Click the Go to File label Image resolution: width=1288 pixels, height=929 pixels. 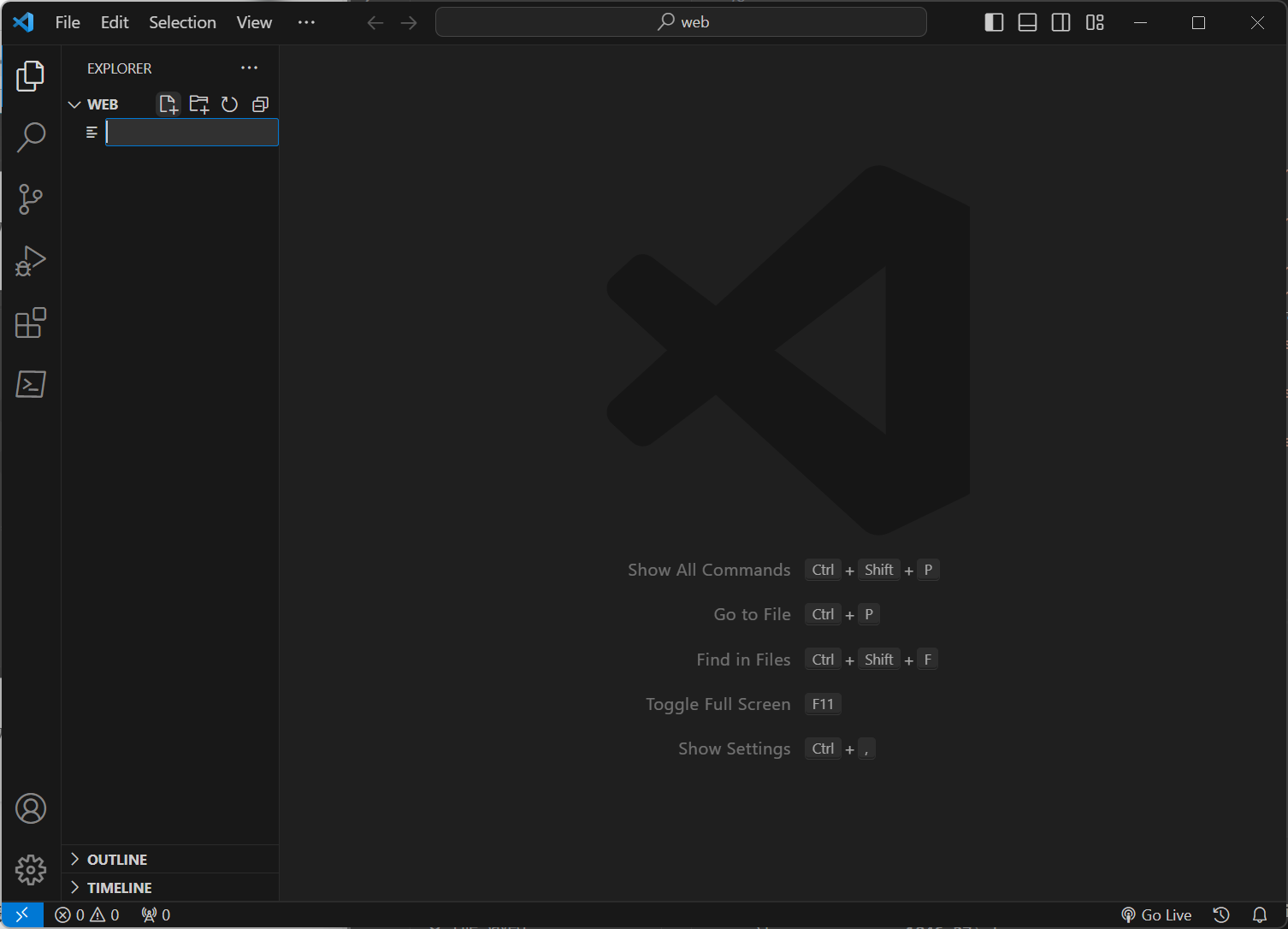[x=752, y=614]
